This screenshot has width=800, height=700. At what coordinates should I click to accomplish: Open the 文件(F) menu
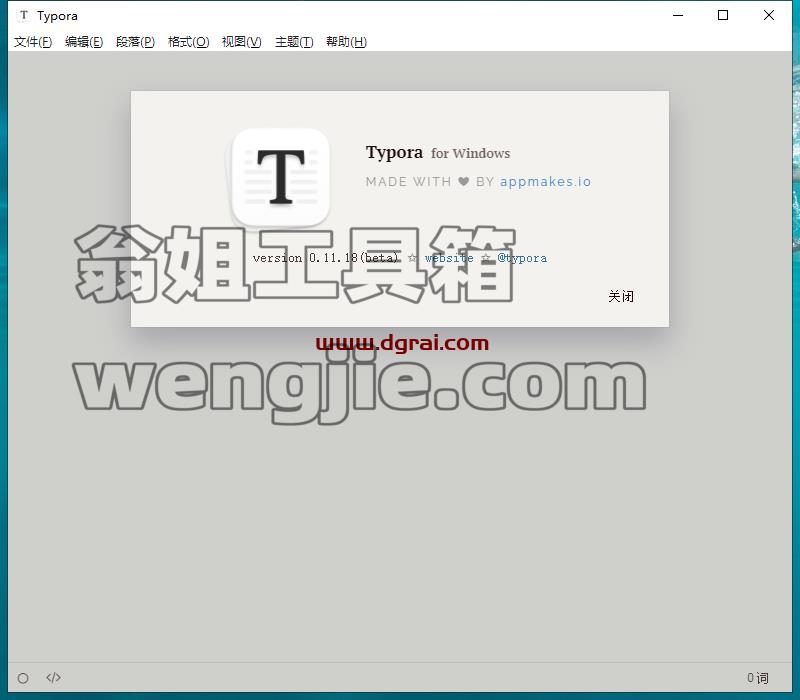tap(33, 42)
